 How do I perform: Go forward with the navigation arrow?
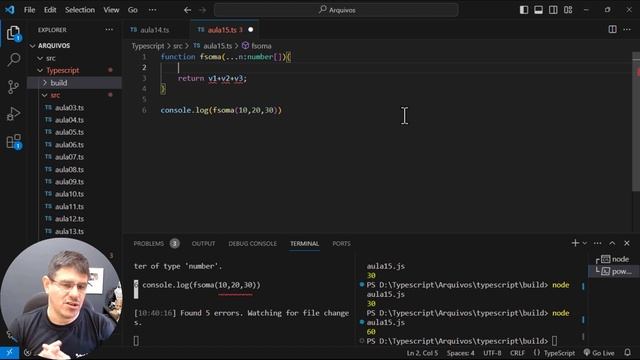pos(202,10)
